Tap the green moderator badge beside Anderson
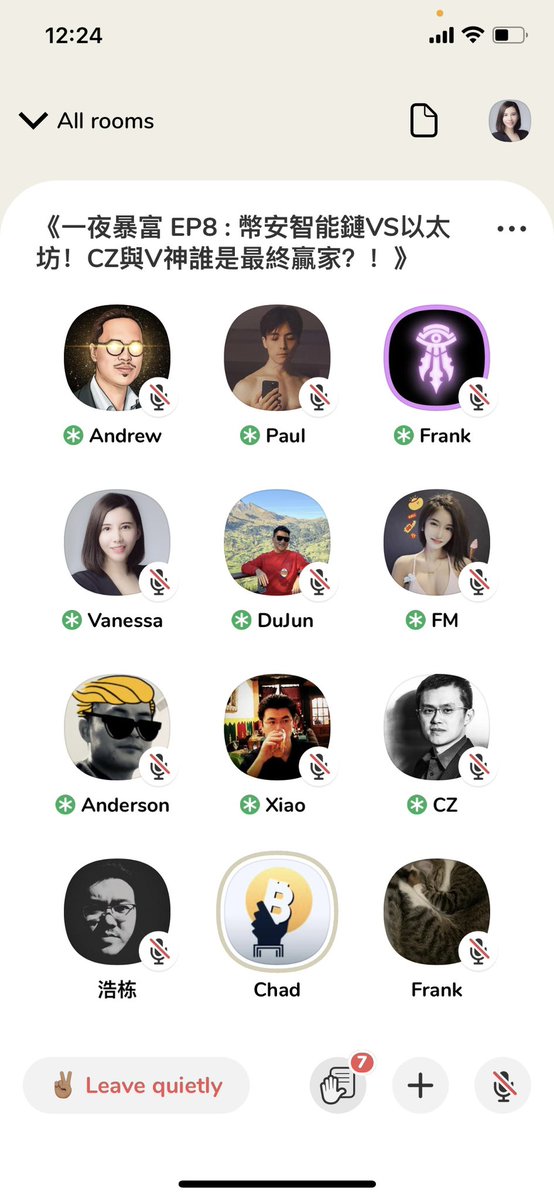The height and width of the screenshot is (1199, 554). tap(66, 805)
